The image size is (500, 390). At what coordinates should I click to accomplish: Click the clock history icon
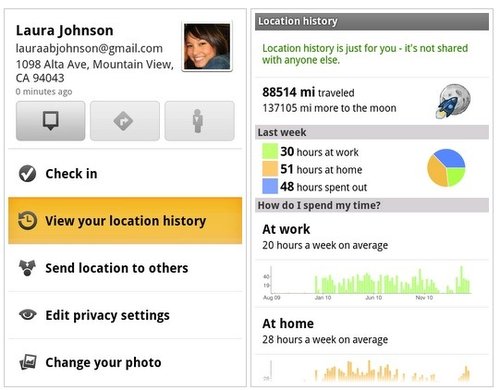(x=27, y=221)
